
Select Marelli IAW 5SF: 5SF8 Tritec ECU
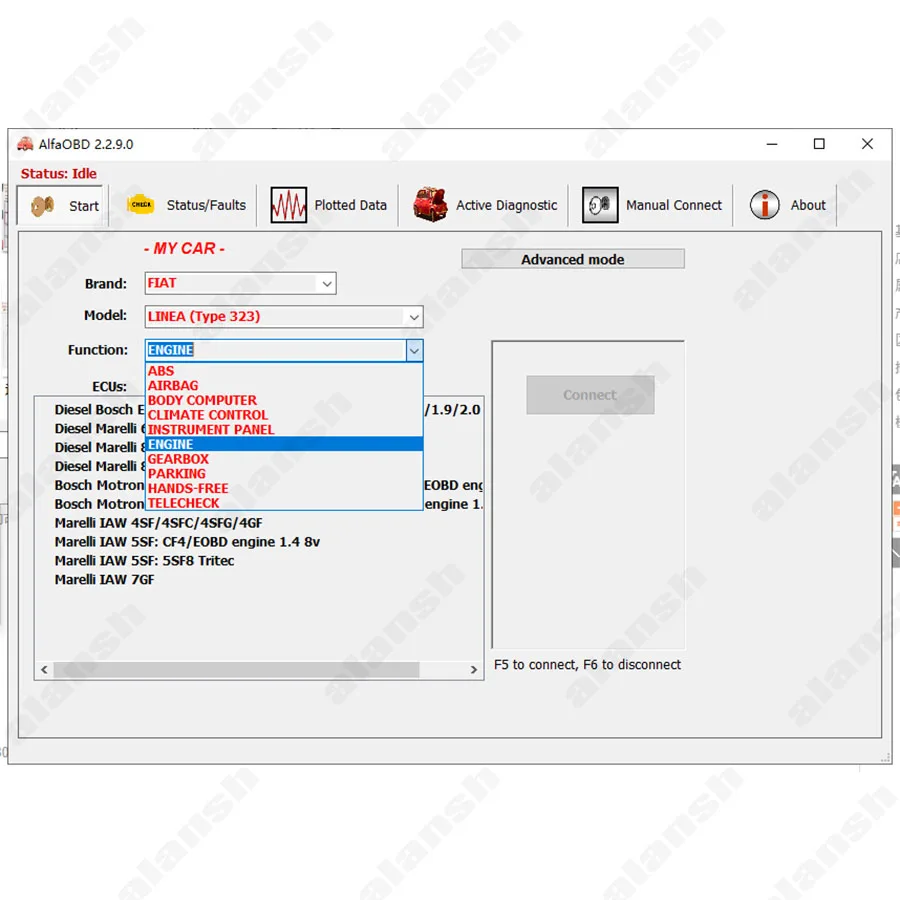(x=144, y=561)
